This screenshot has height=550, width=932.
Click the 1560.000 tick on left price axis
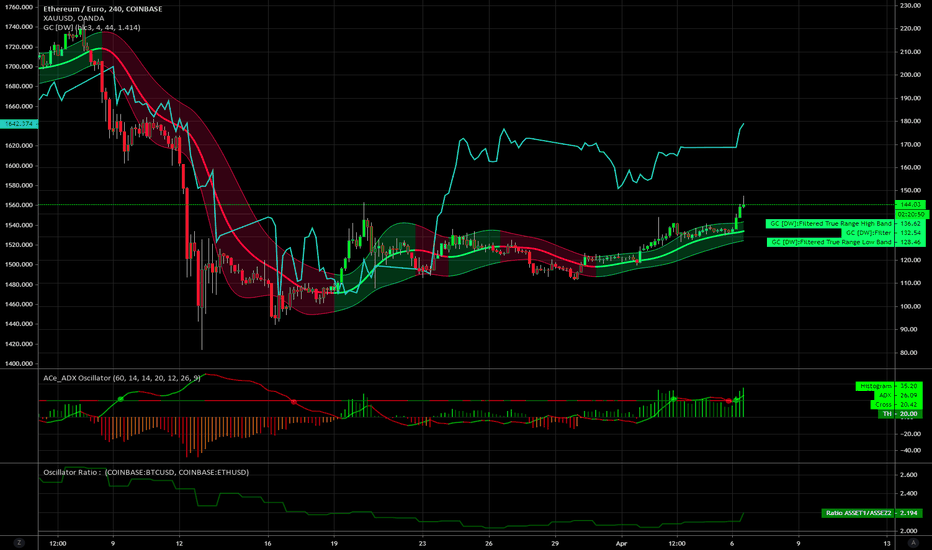tap(18, 205)
